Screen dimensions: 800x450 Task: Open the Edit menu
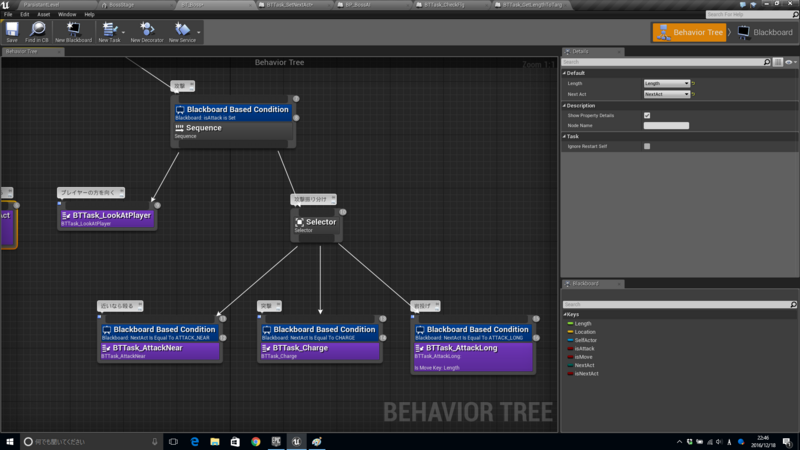pyautogui.click(x=24, y=14)
